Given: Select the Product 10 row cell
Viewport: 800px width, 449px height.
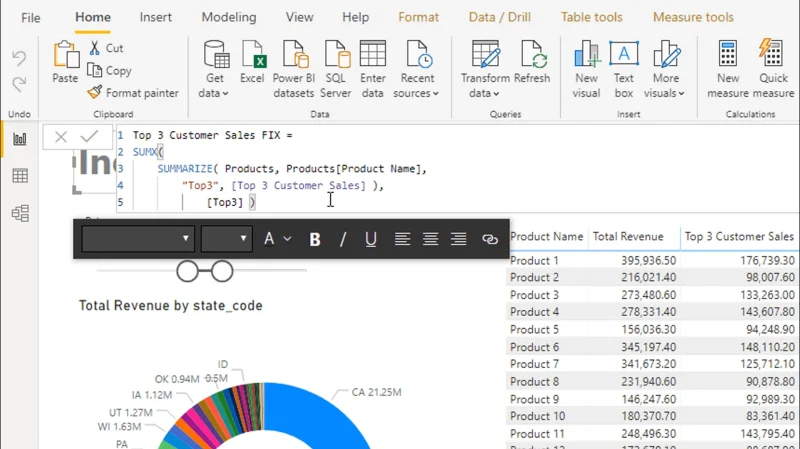Looking at the screenshot, I should 537,416.
